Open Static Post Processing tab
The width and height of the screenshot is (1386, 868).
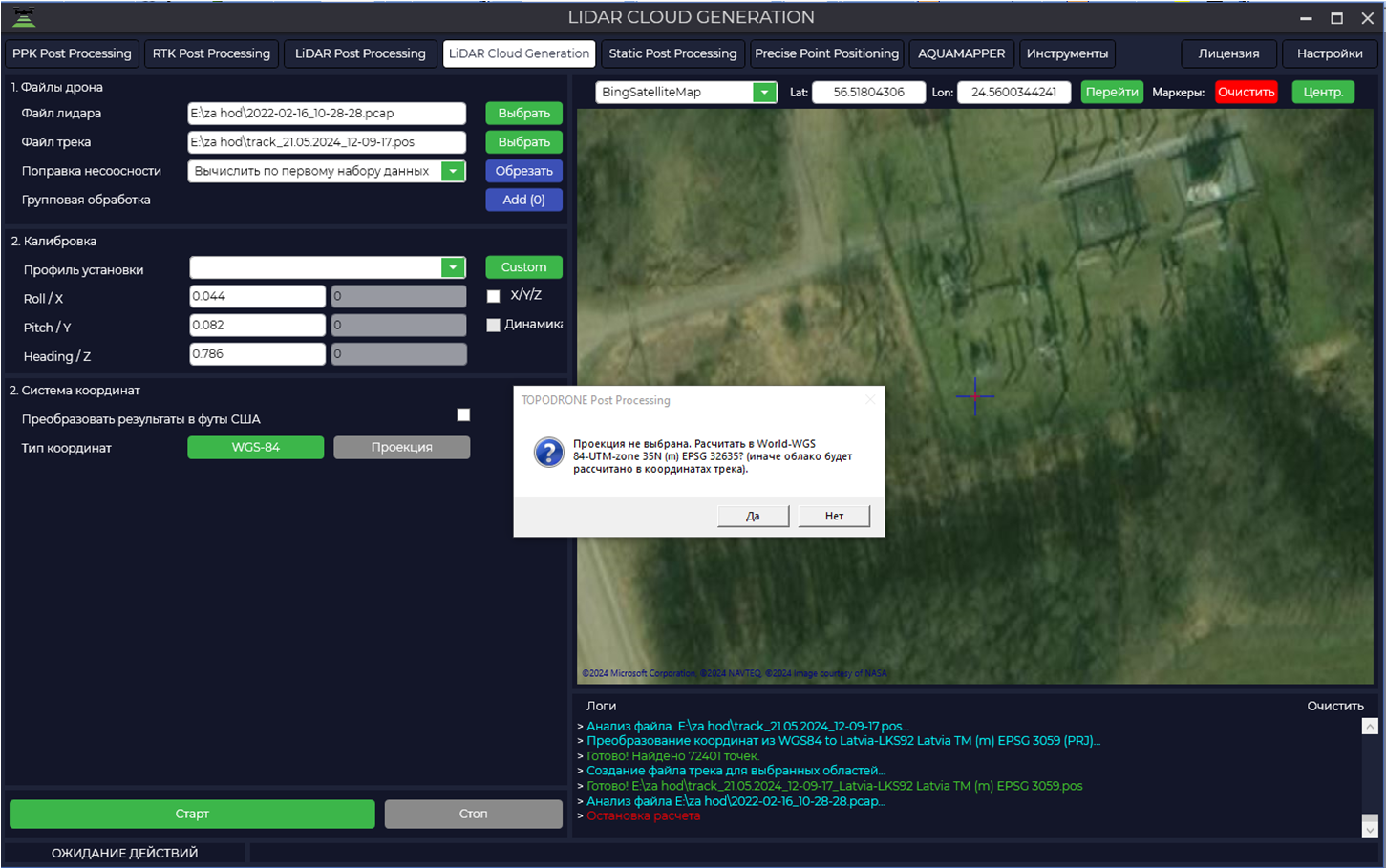(x=672, y=53)
